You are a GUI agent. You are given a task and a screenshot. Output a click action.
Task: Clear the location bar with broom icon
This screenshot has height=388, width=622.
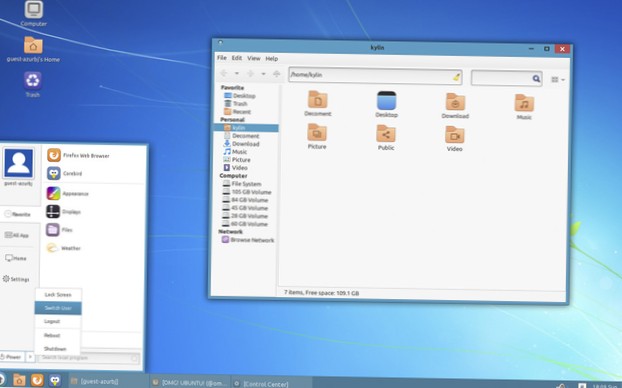tap(457, 77)
